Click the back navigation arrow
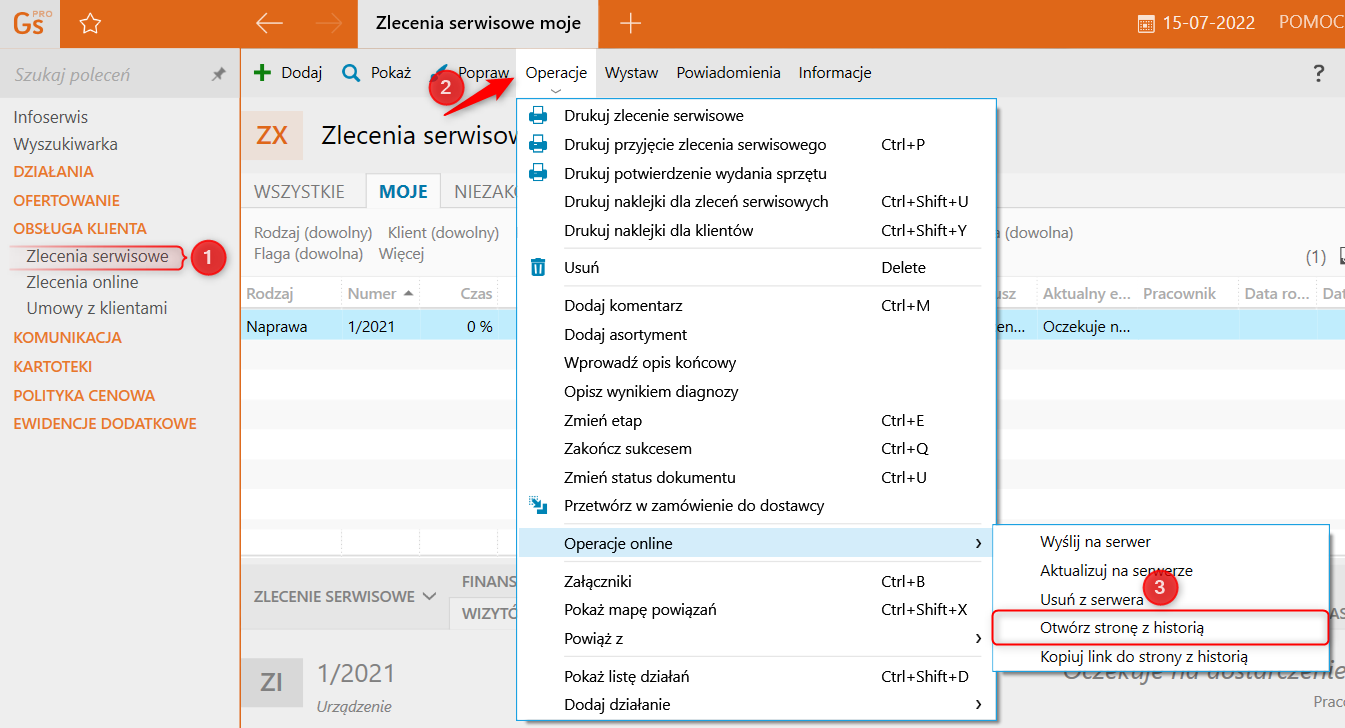Image resolution: width=1345 pixels, height=728 pixels. point(269,23)
